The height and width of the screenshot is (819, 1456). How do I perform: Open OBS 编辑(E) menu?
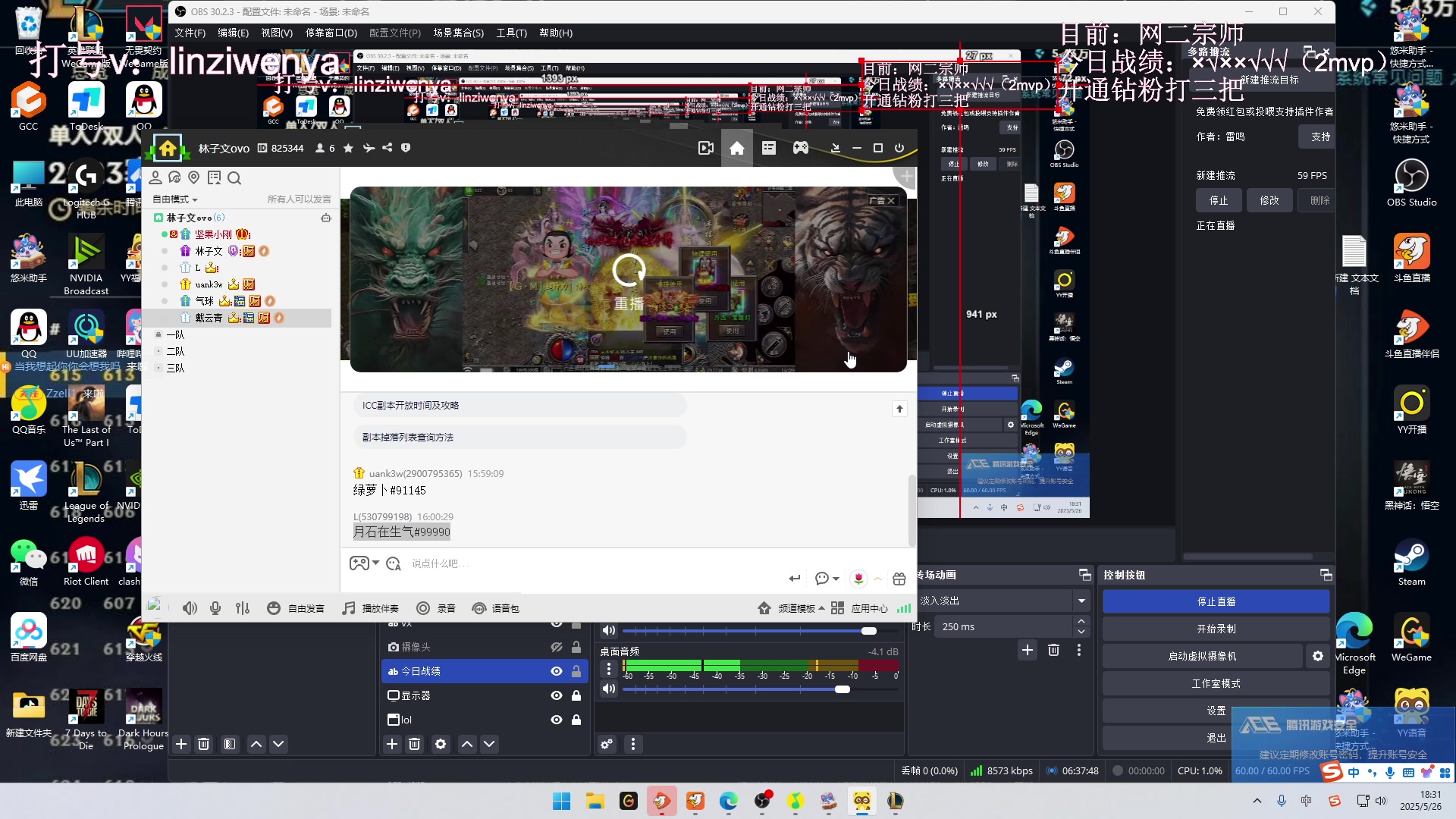(x=233, y=33)
